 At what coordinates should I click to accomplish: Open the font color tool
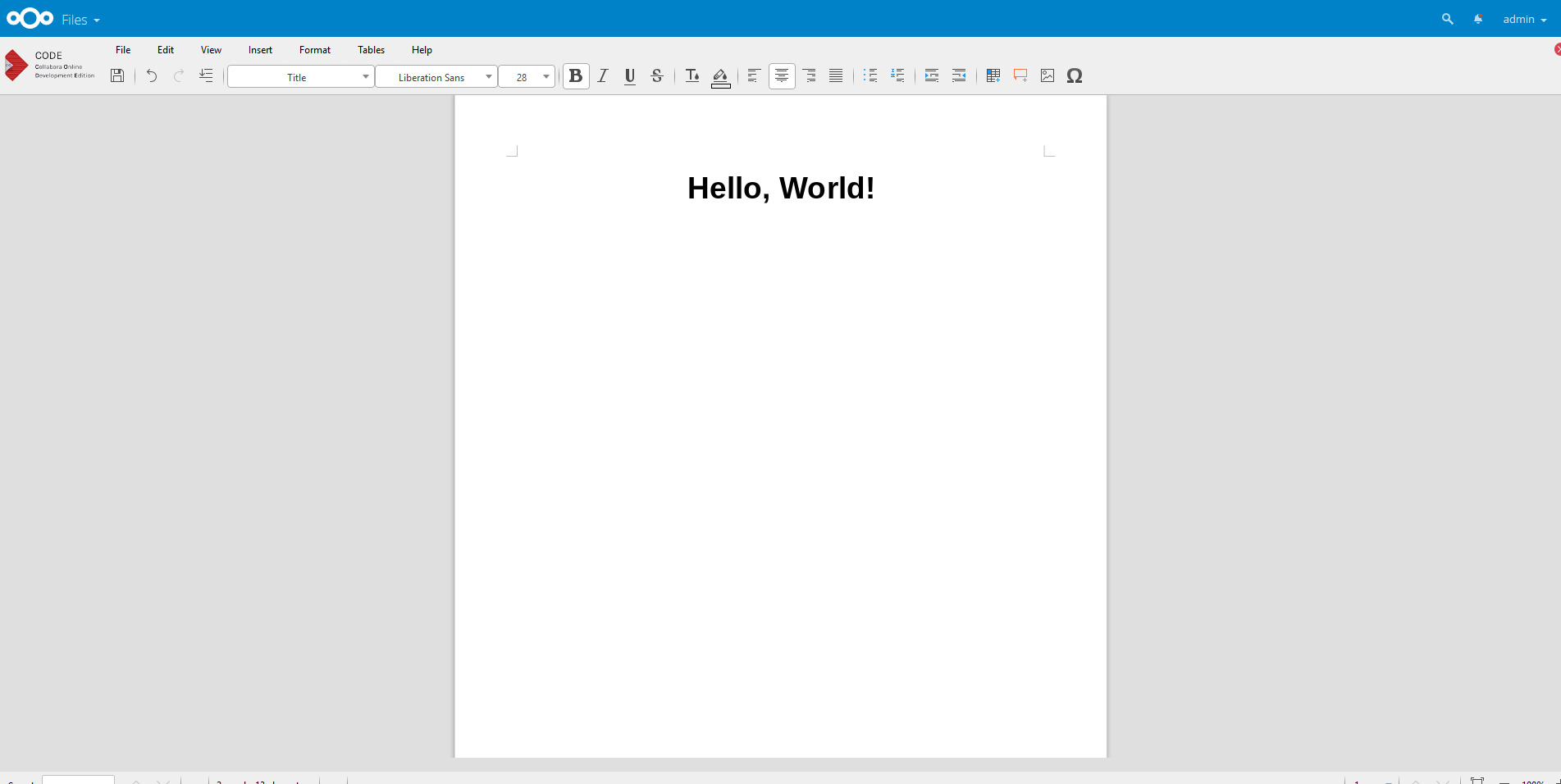692,75
